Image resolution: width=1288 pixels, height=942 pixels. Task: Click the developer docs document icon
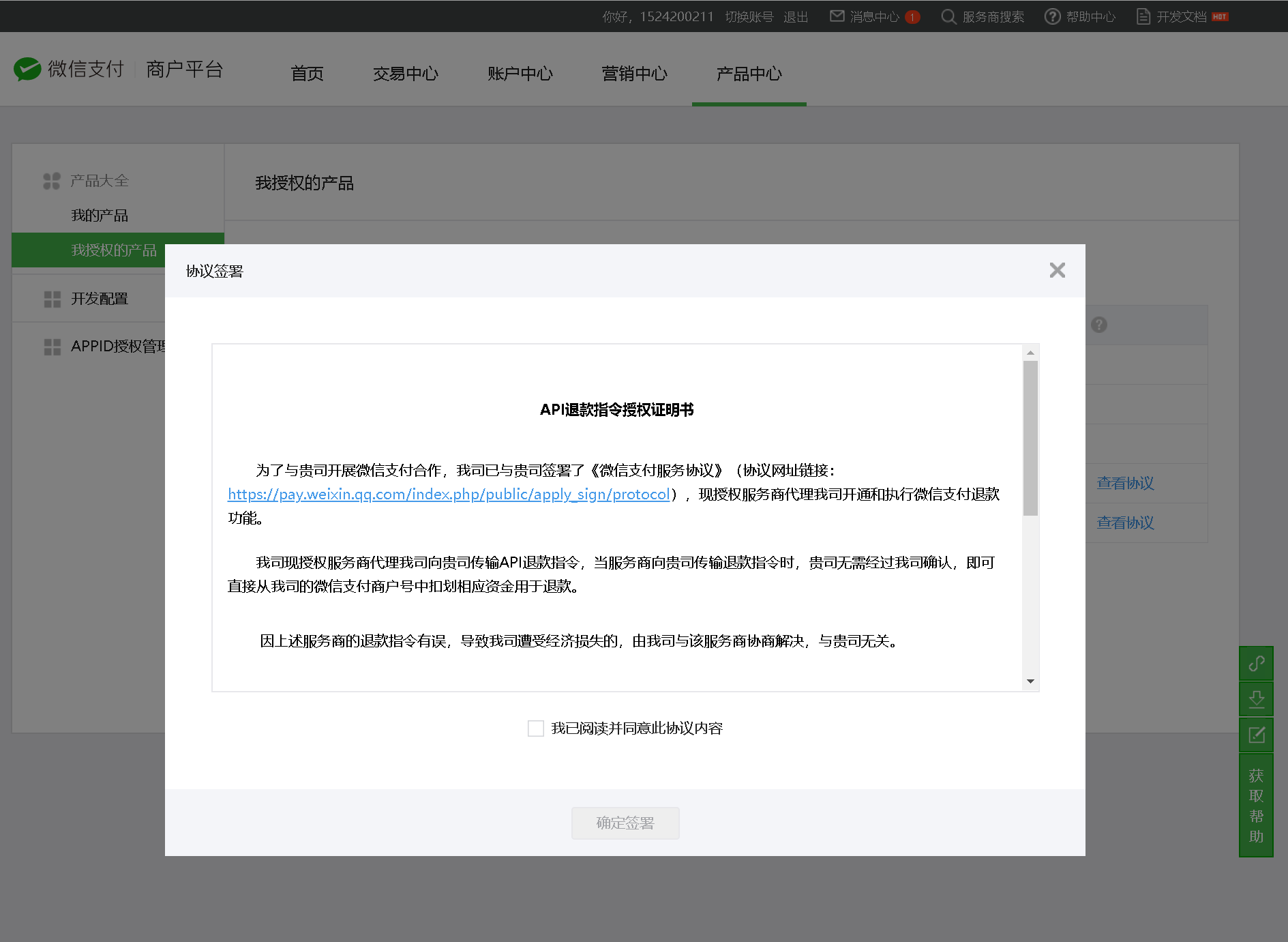coord(1143,16)
